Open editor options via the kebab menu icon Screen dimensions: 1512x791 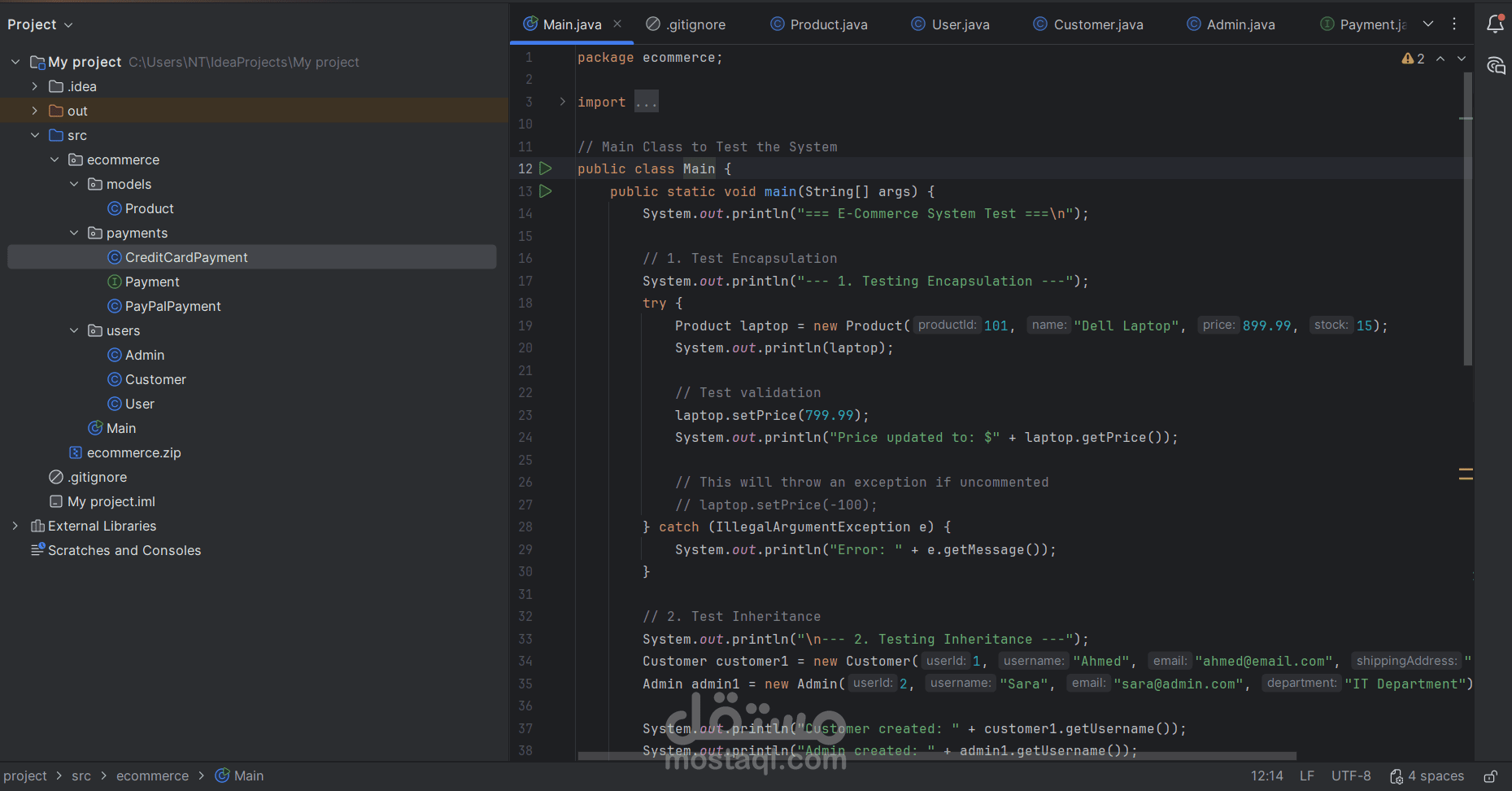coord(1454,24)
